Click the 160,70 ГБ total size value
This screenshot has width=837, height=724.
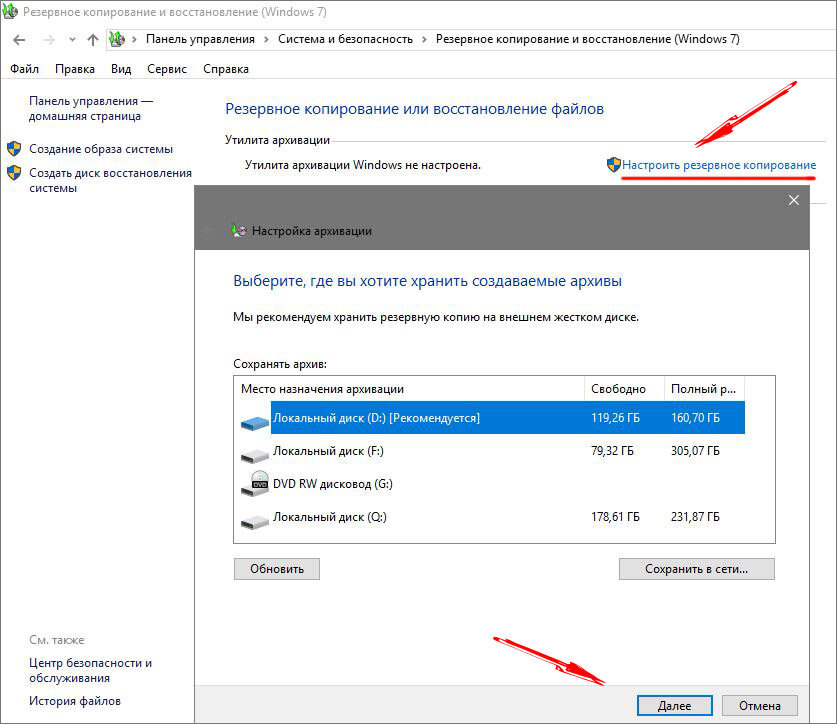click(x=695, y=418)
